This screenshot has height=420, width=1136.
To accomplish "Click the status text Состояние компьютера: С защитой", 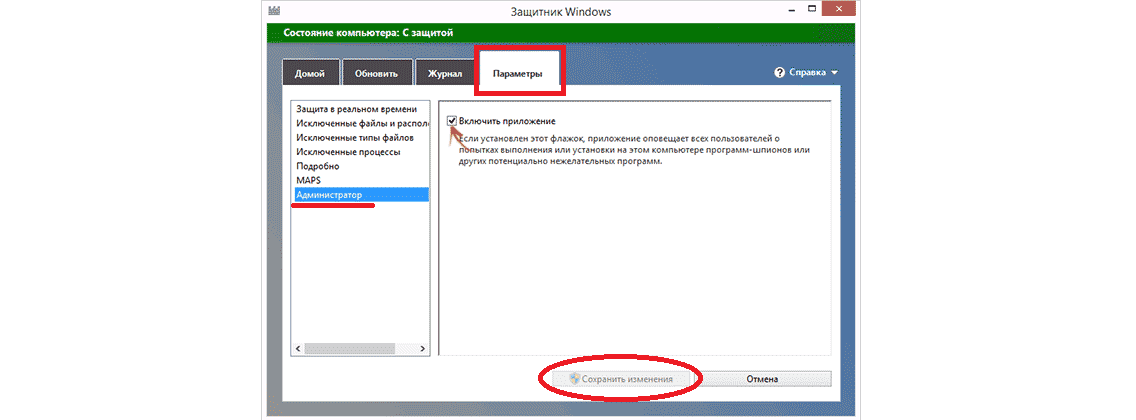I will 368,33.
